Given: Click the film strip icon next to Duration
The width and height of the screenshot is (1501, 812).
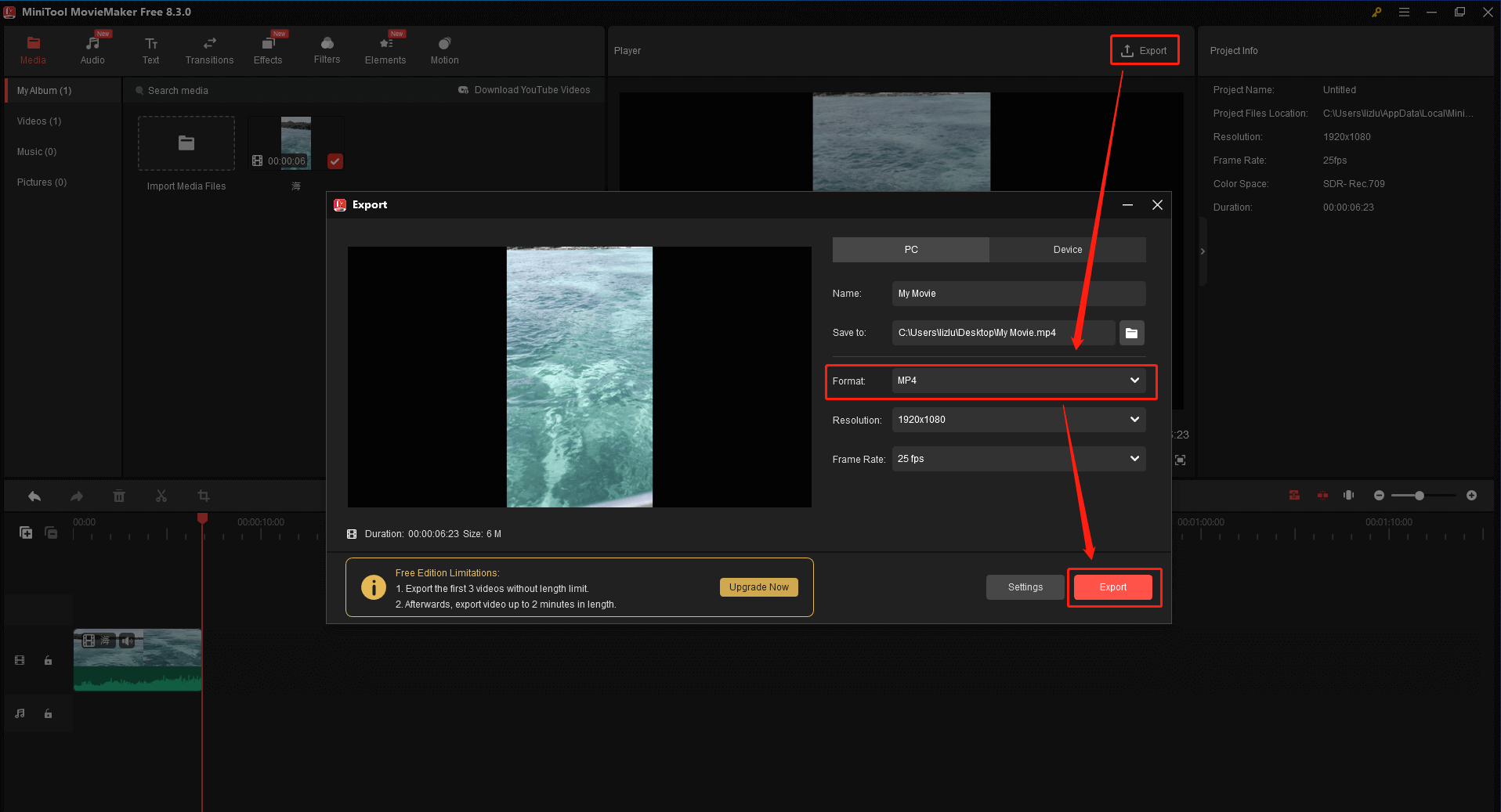Looking at the screenshot, I should tap(352, 534).
